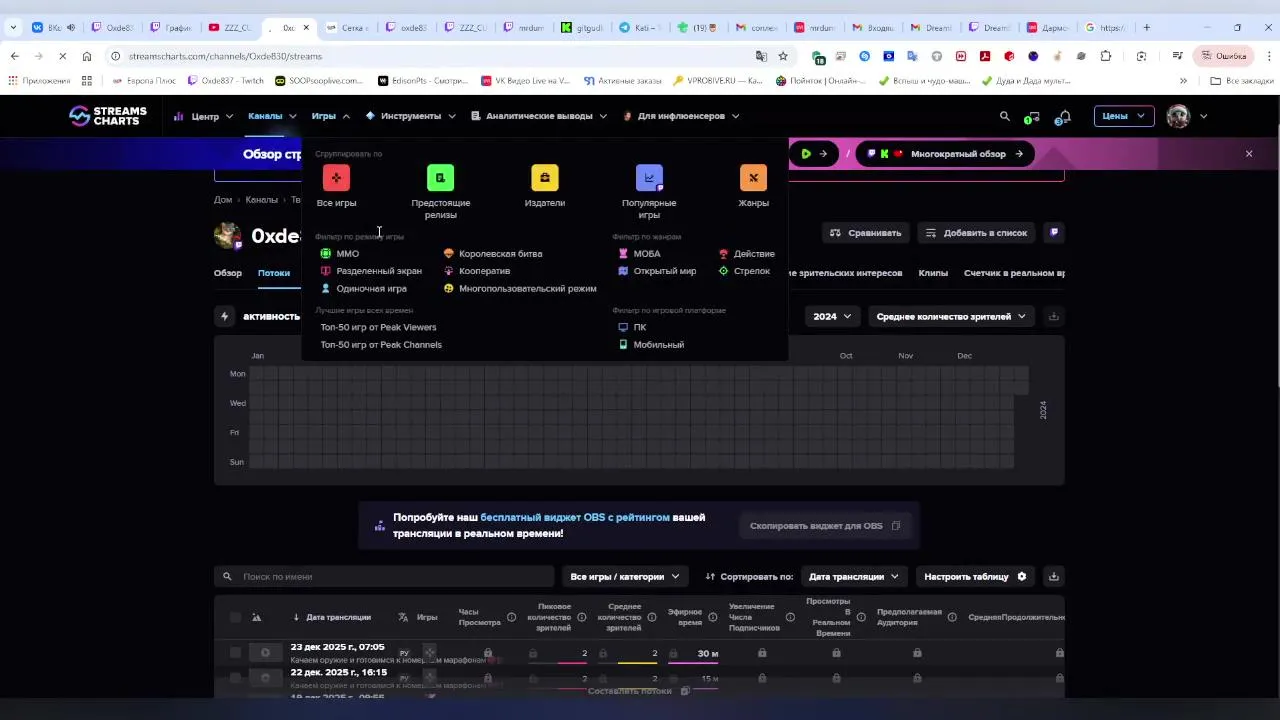Click info icon next to 'Эфирное время'
This screenshot has height=720, width=1280.
pos(713,617)
